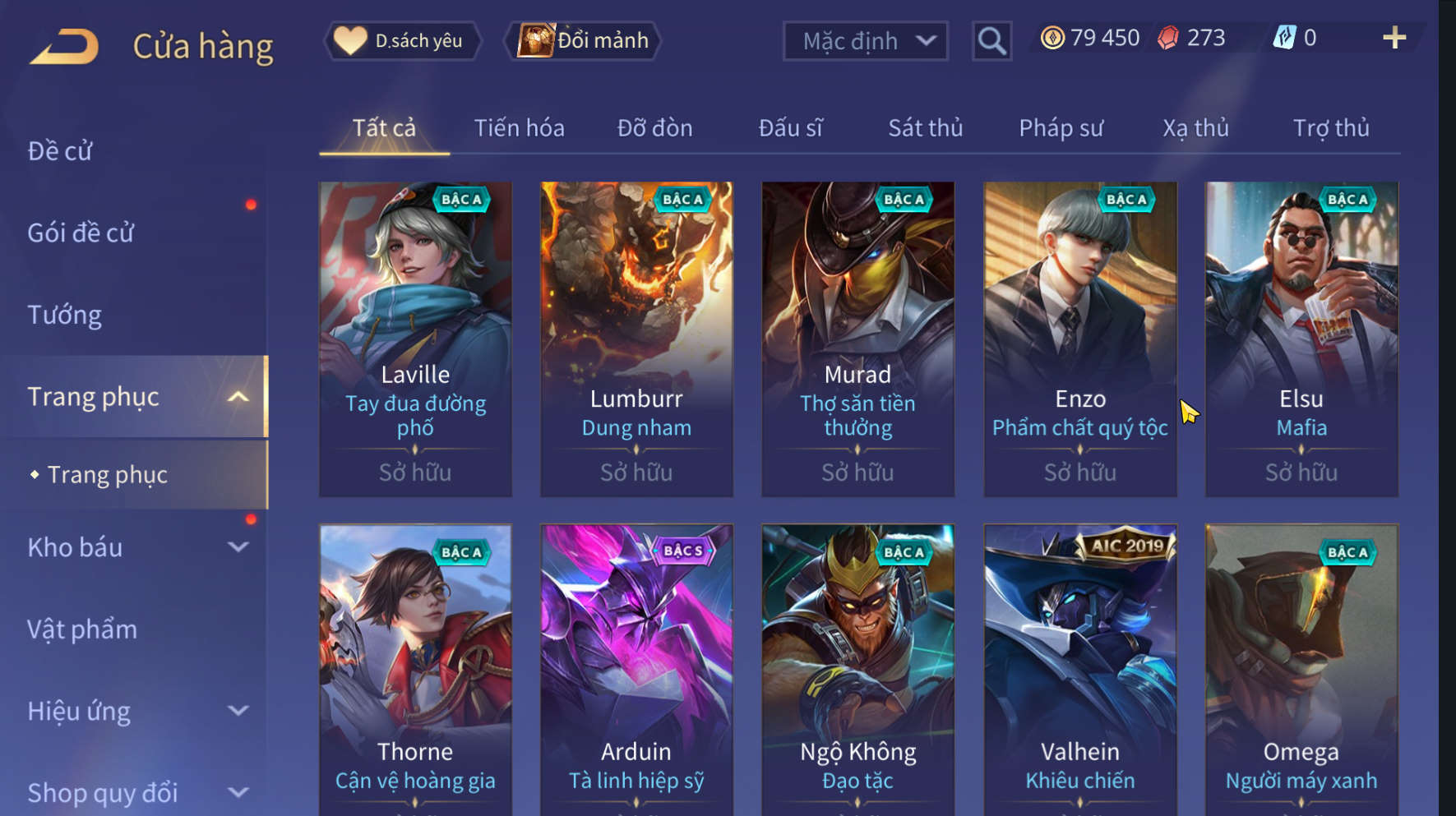Click the gold coin balance icon
Screen dimensions: 1456x816
1052,38
